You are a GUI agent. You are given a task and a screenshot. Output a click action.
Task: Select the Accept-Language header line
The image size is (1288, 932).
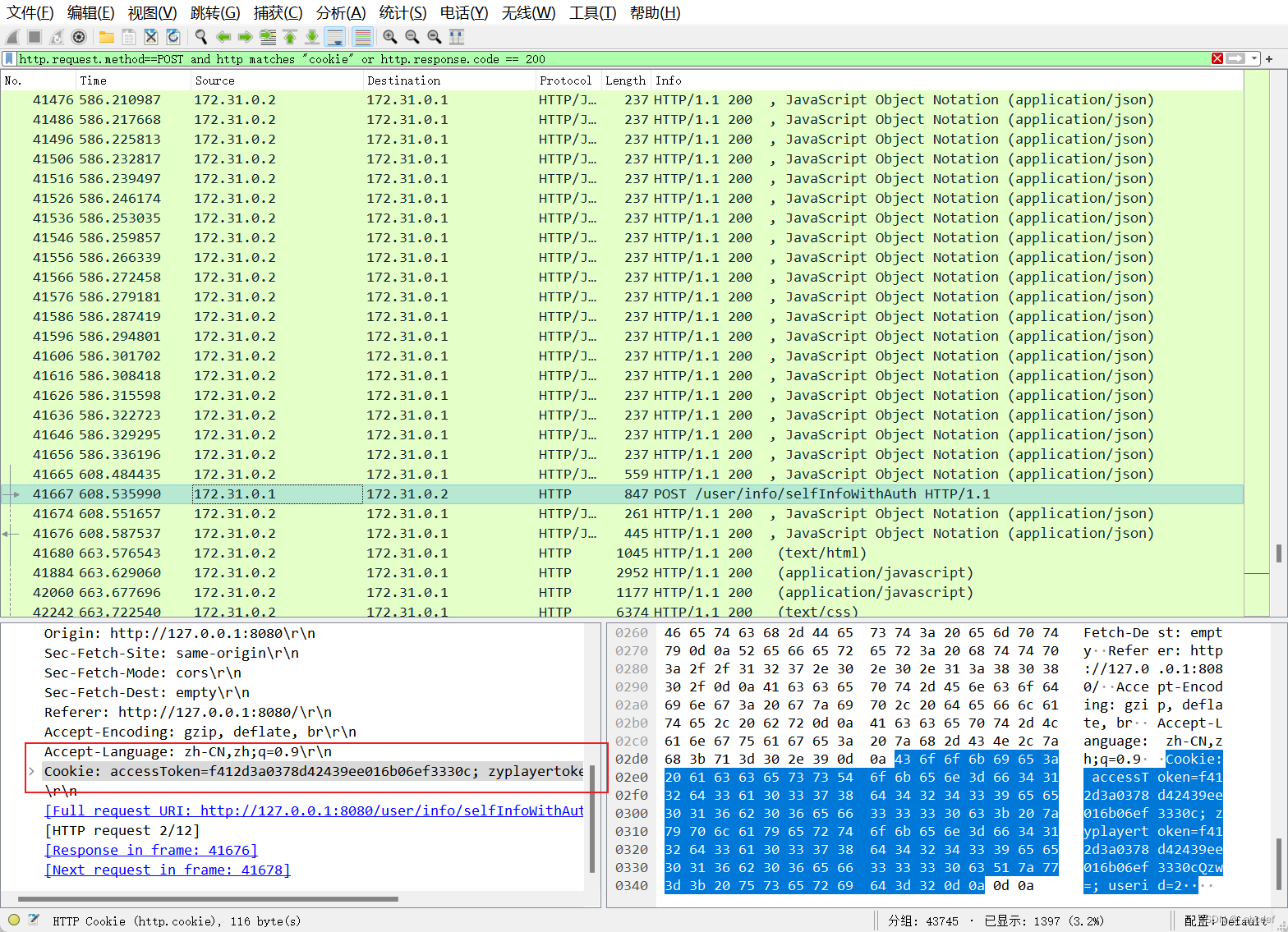pyautogui.click(x=188, y=751)
